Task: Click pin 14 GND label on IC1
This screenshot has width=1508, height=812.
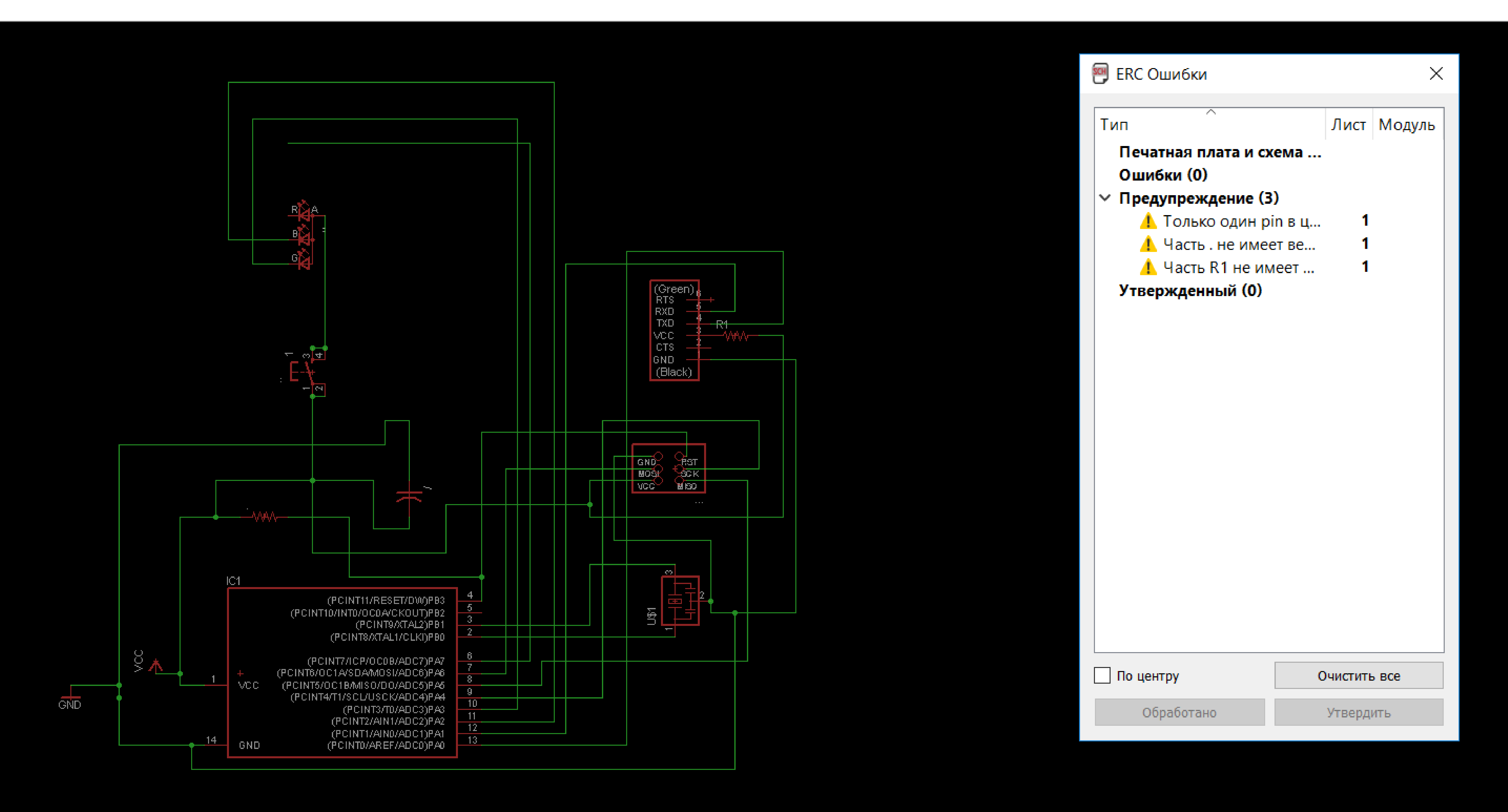Action: click(x=249, y=745)
